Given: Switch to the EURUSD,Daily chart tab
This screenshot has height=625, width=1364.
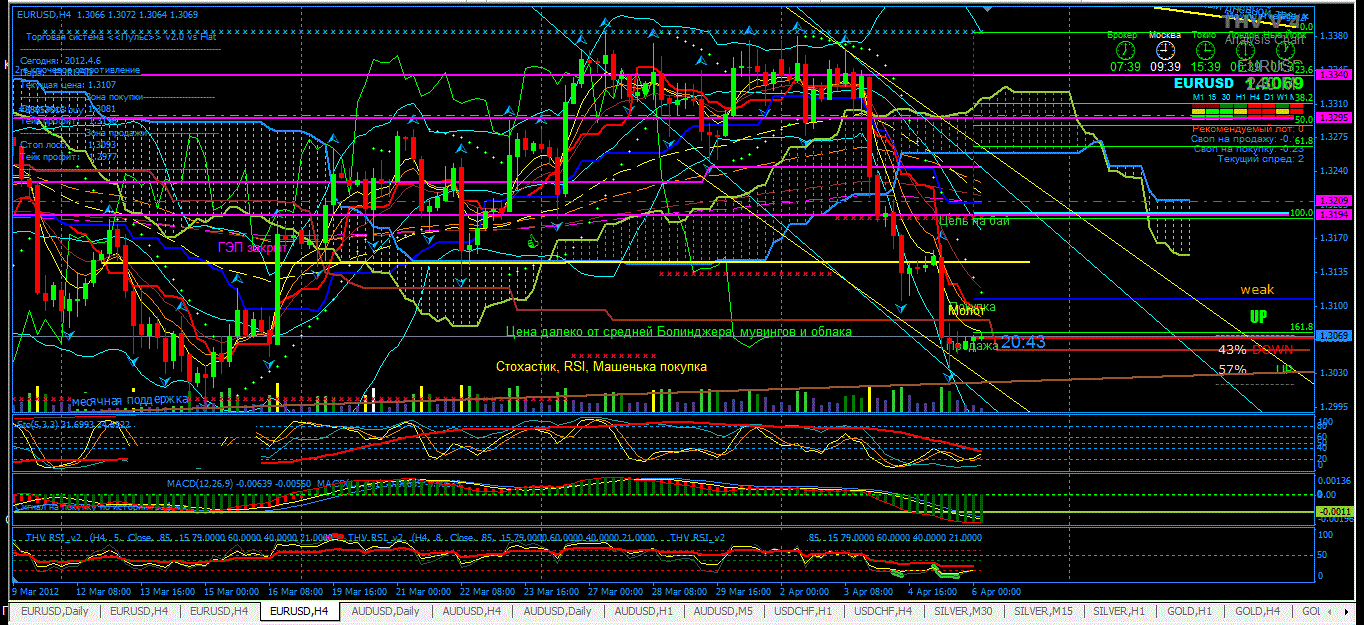Looking at the screenshot, I should pyautogui.click(x=55, y=611).
